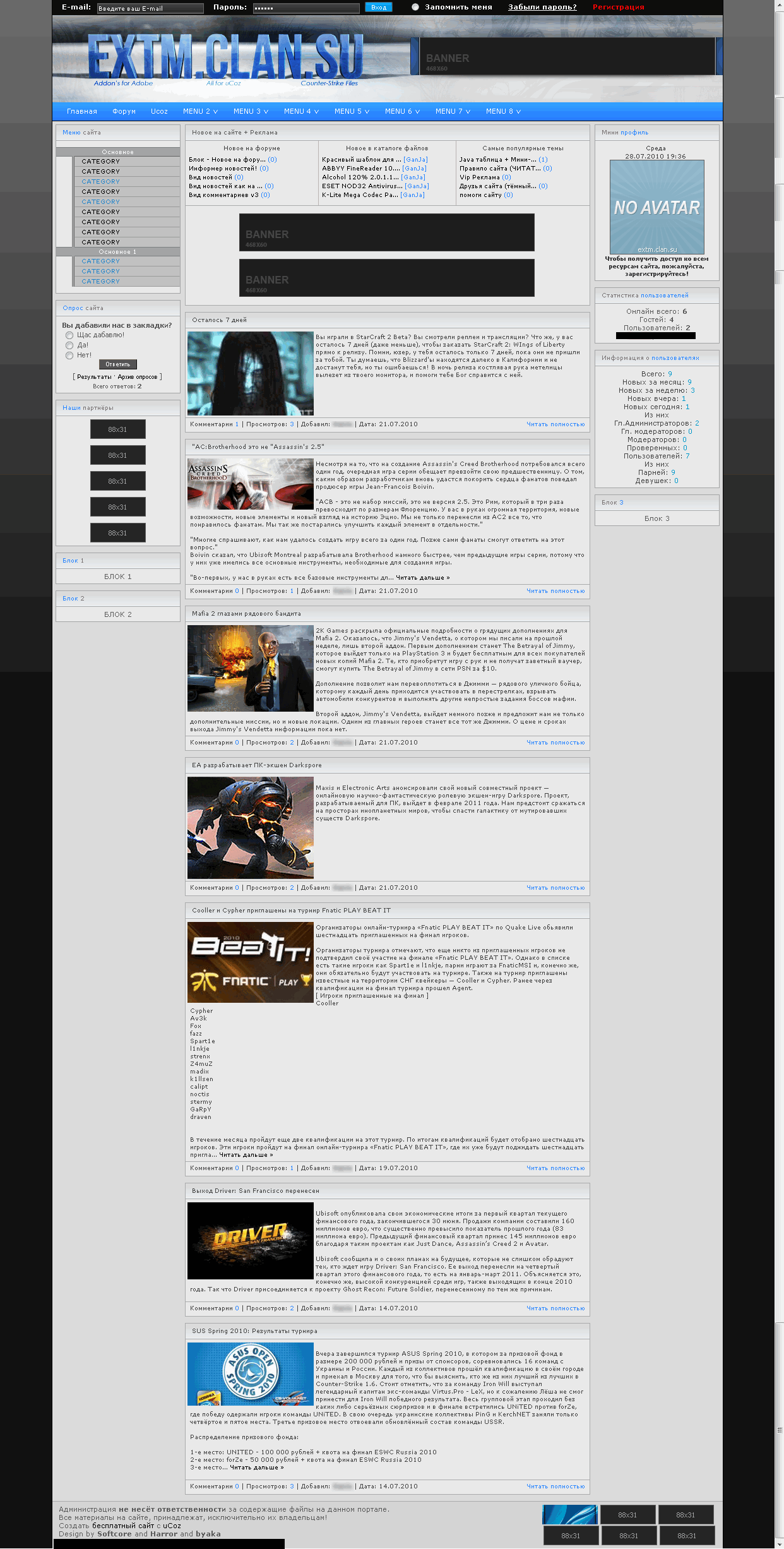Click the Fnatic Beat IT tournament image
The width and height of the screenshot is (784, 1549).
(251, 962)
